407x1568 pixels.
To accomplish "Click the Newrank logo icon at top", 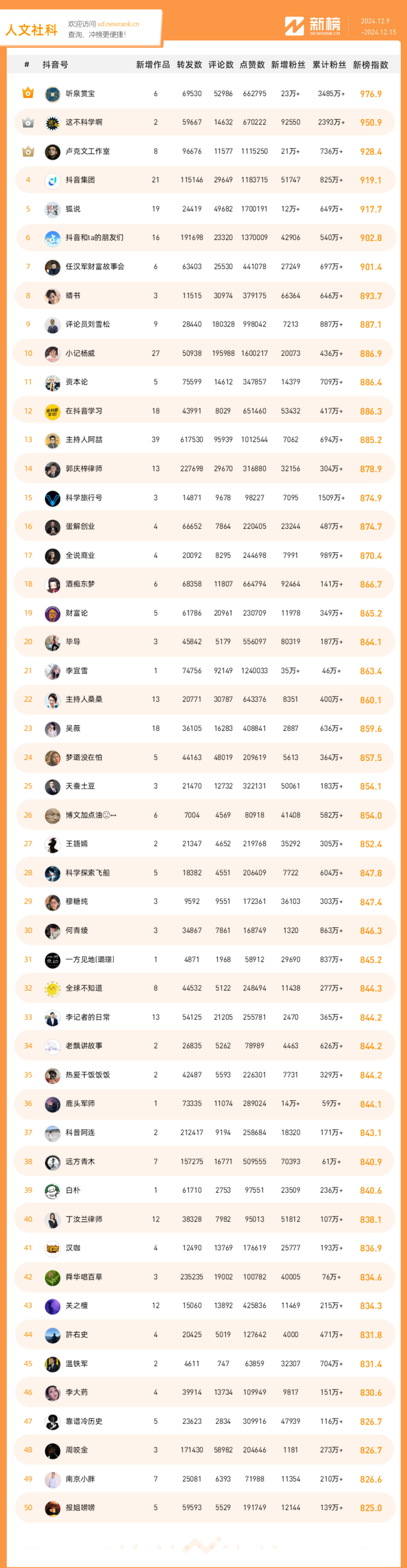I will point(294,26).
